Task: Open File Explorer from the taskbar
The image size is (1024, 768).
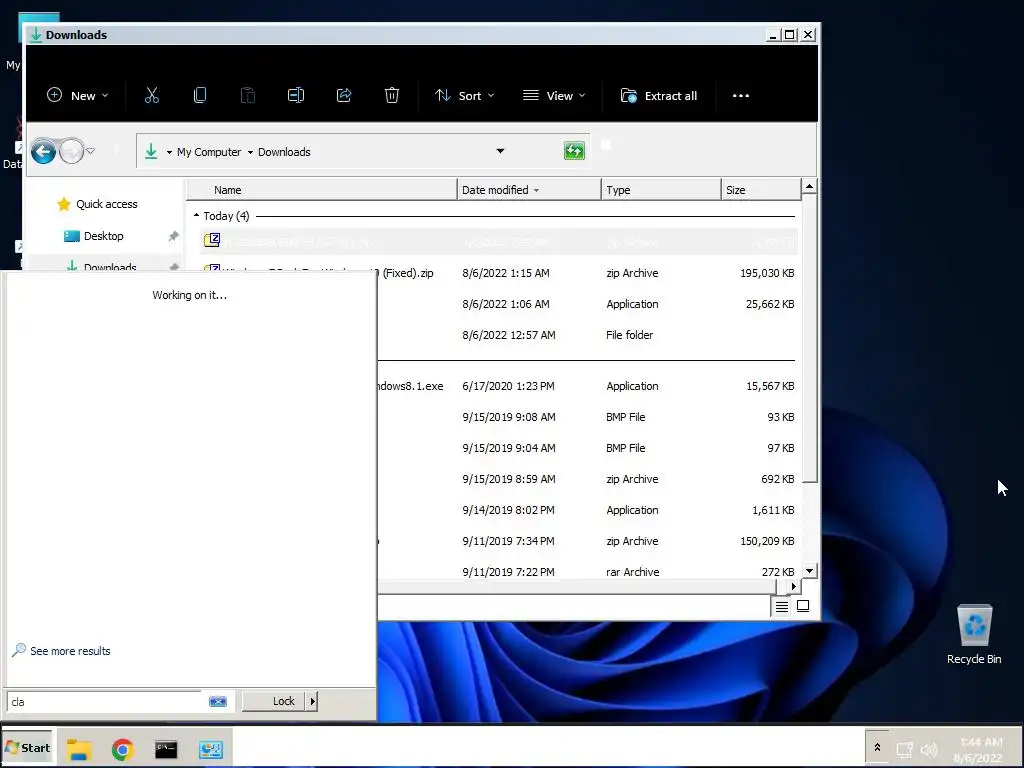Action: 79,749
